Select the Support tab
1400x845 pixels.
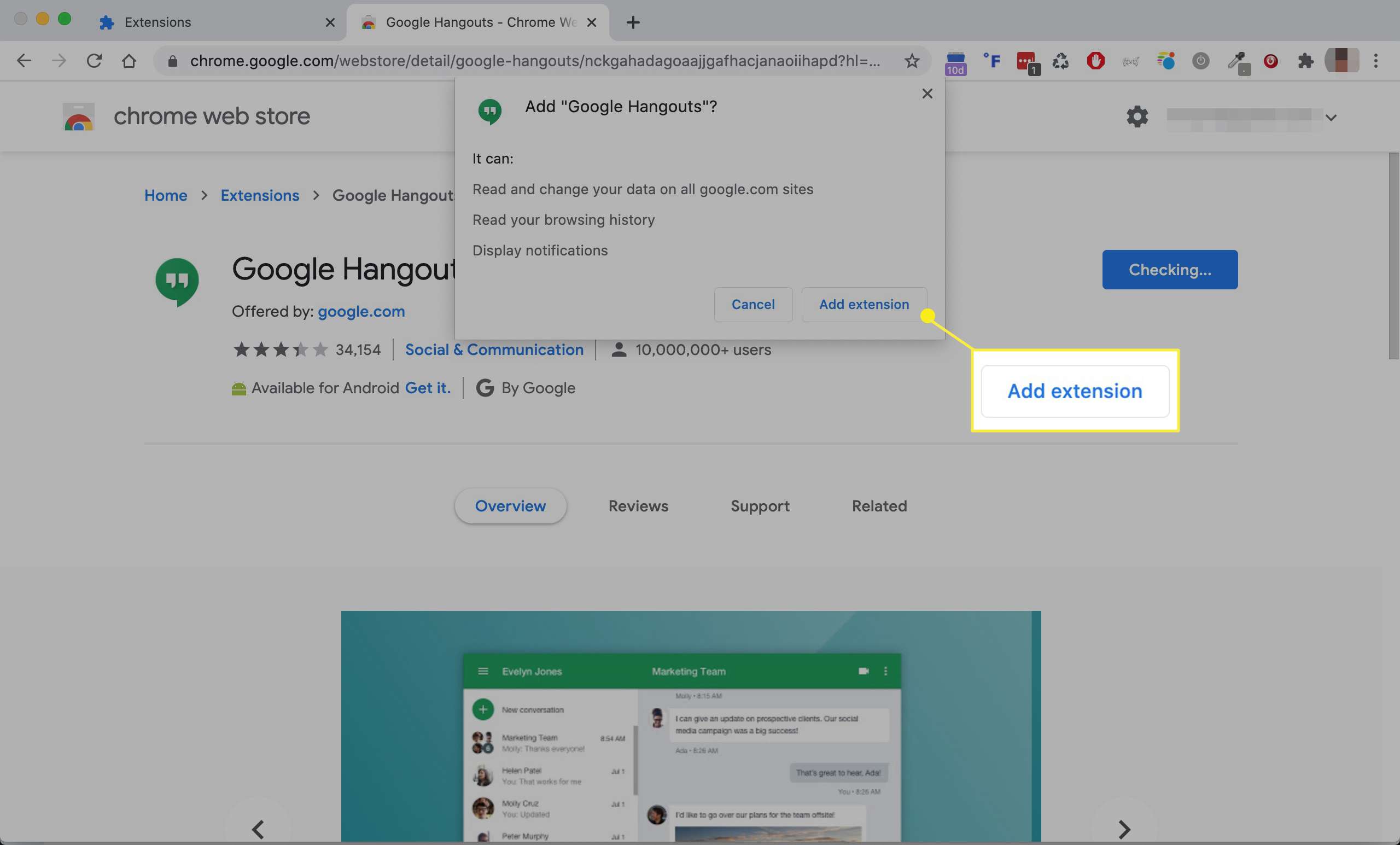point(760,506)
